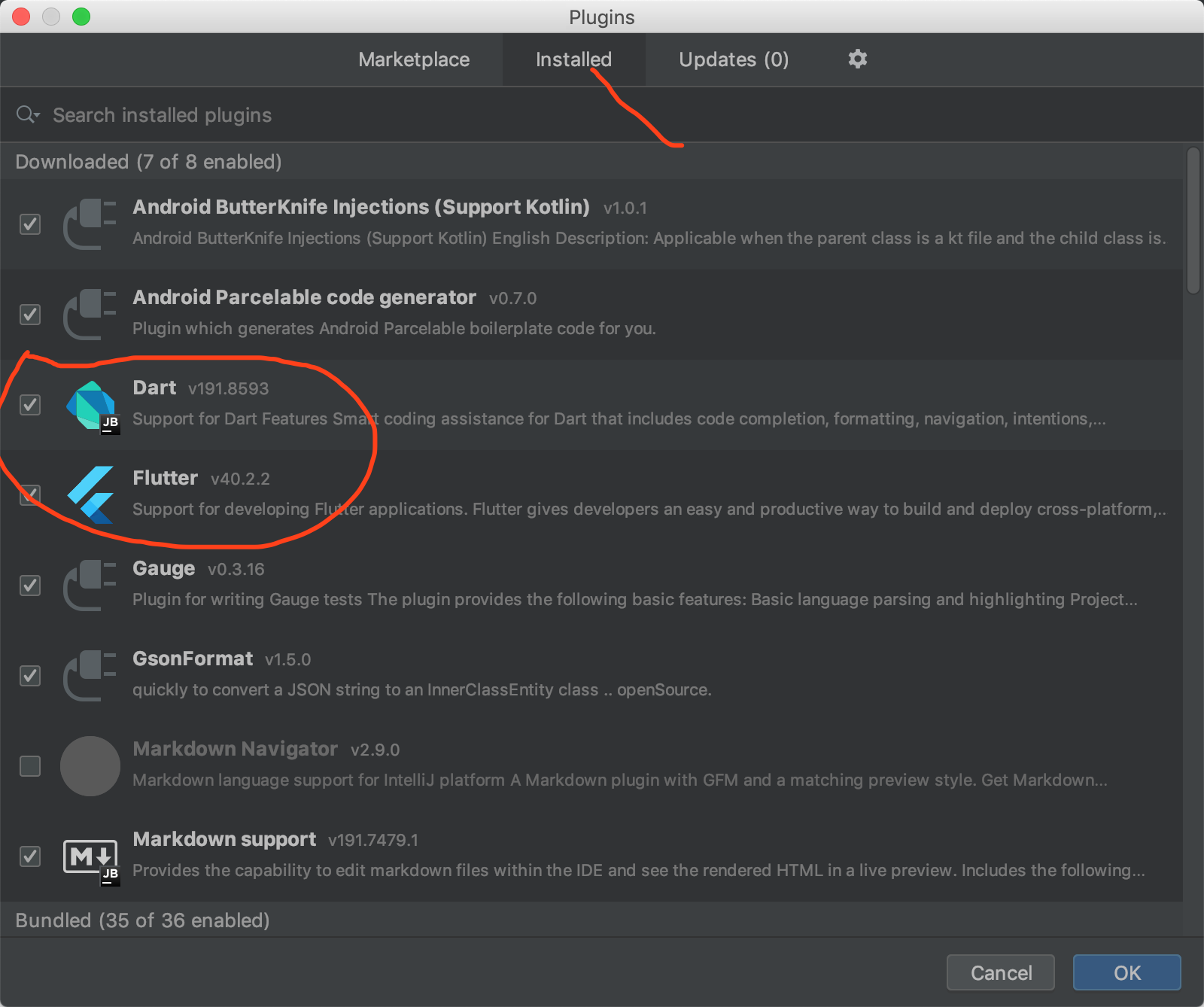This screenshot has width=1204, height=1007.
Task: Disable the Android ButterKnife Injections plugin
Action: tap(30, 224)
